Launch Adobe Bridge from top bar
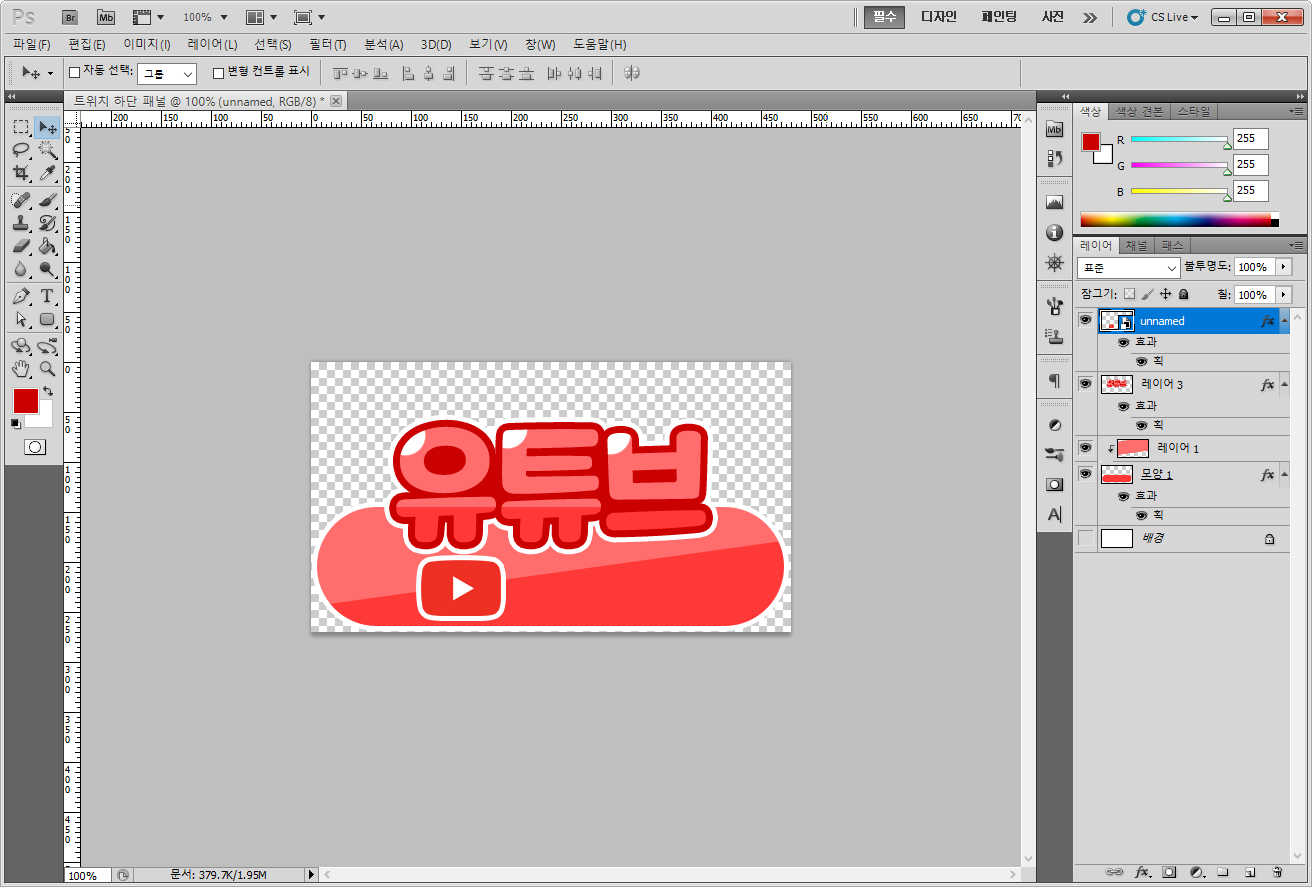 coord(70,17)
